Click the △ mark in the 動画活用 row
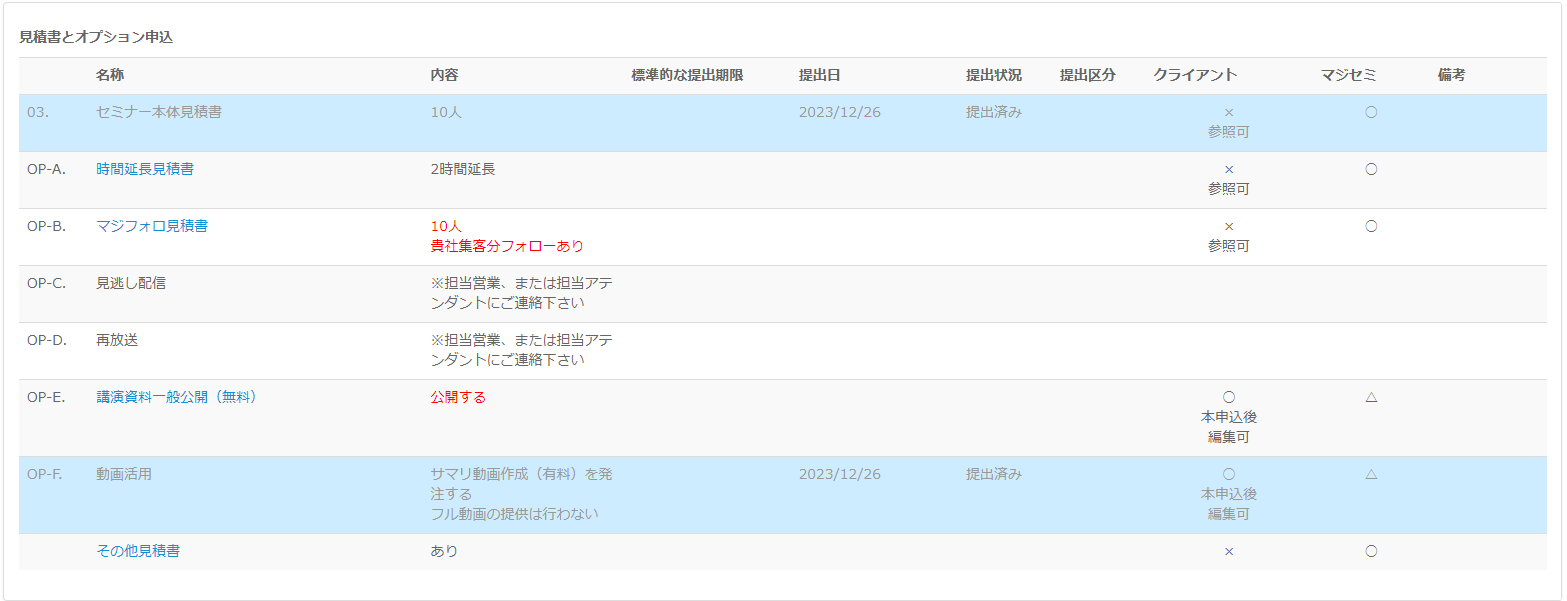Image resolution: width=1567 pixels, height=601 pixels. [1371, 474]
